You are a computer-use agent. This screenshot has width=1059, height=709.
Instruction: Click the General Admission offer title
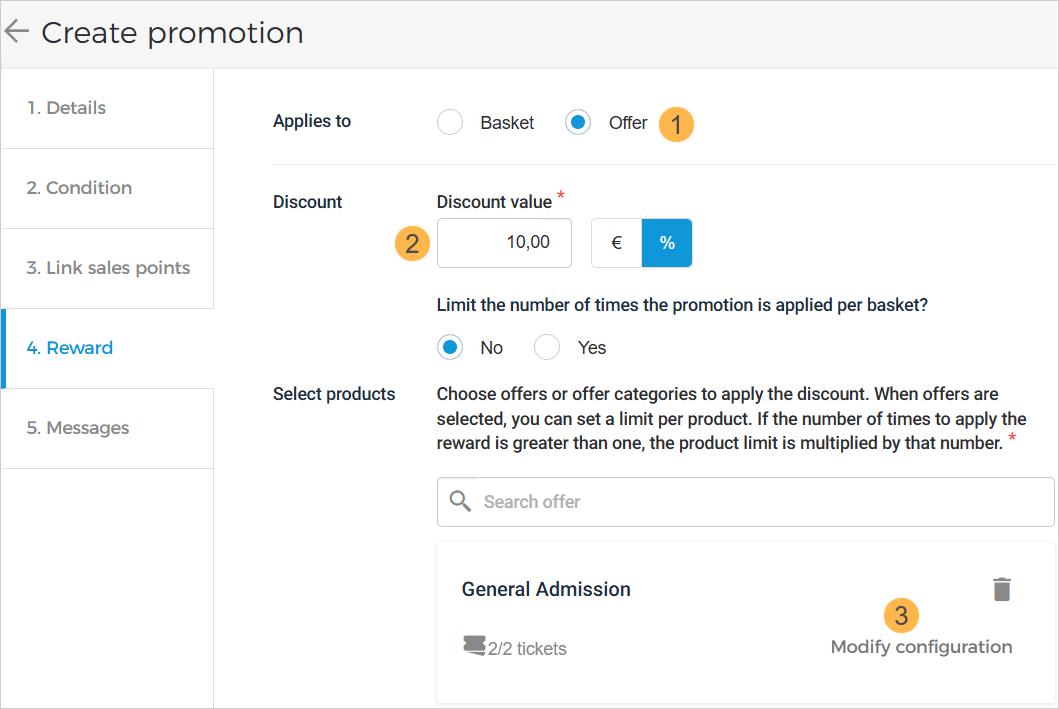pyautogui.click(x=546, y=589)
